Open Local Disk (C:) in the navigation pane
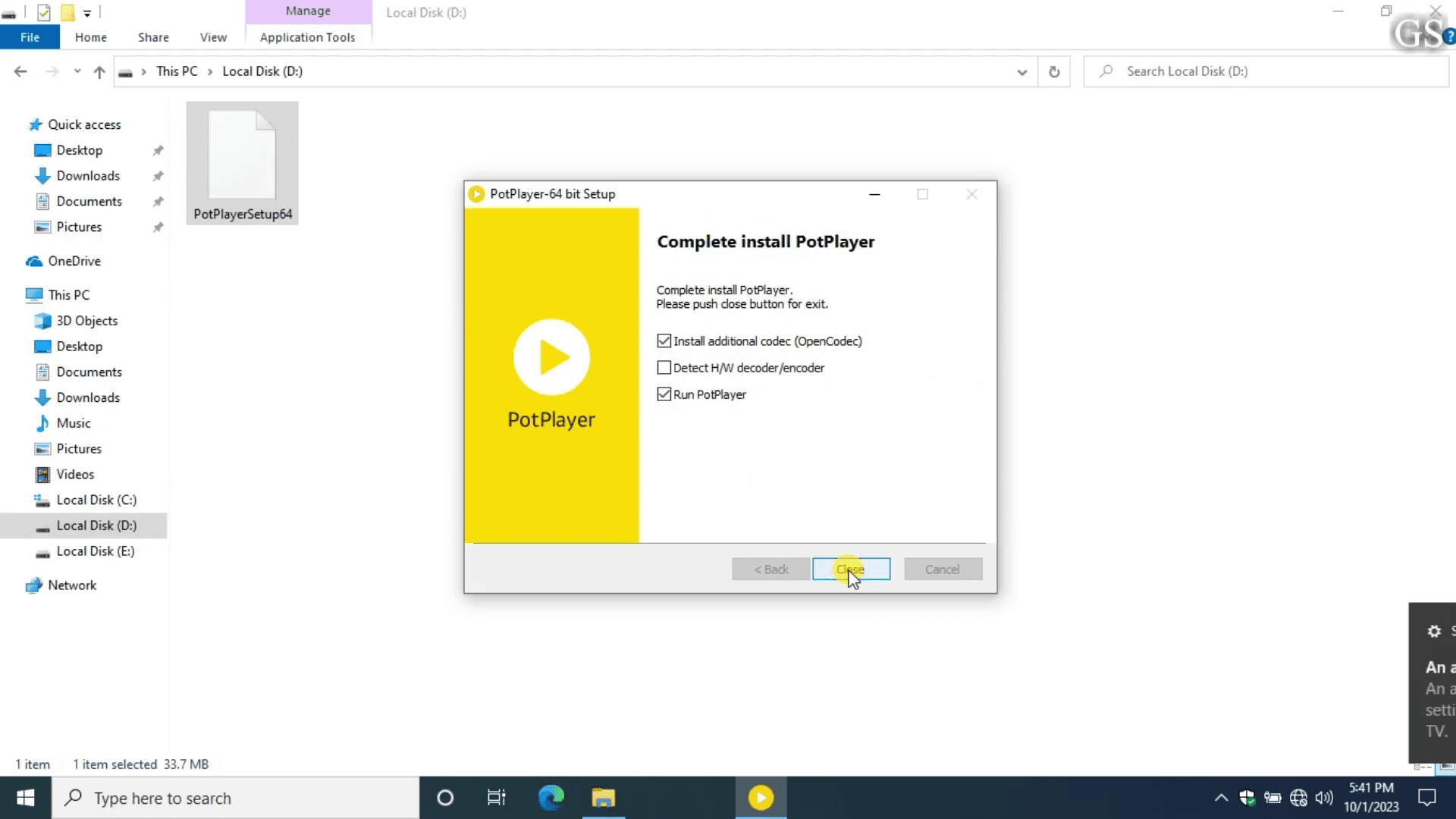Viewport: 1456px width, 819px height. [96, 500]
